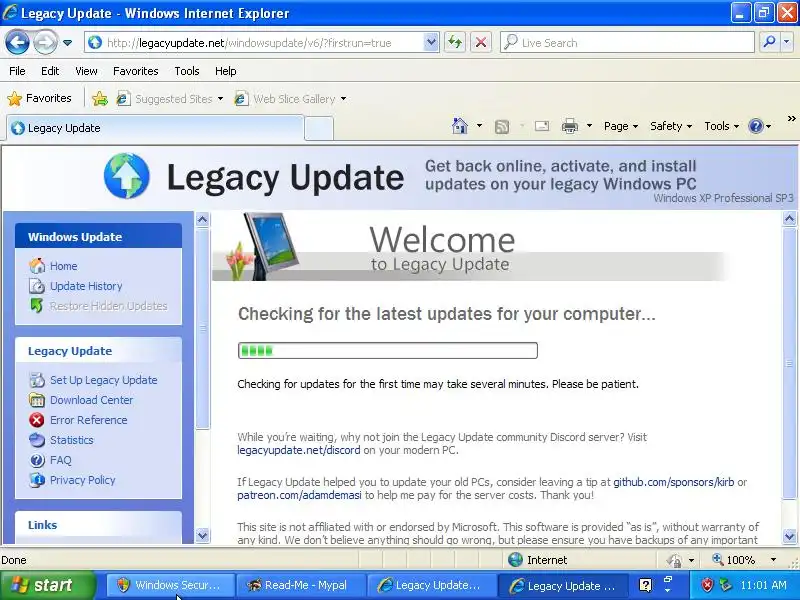Expand the address bar history dropdown
800x600 pixels.
pos(431,43)
